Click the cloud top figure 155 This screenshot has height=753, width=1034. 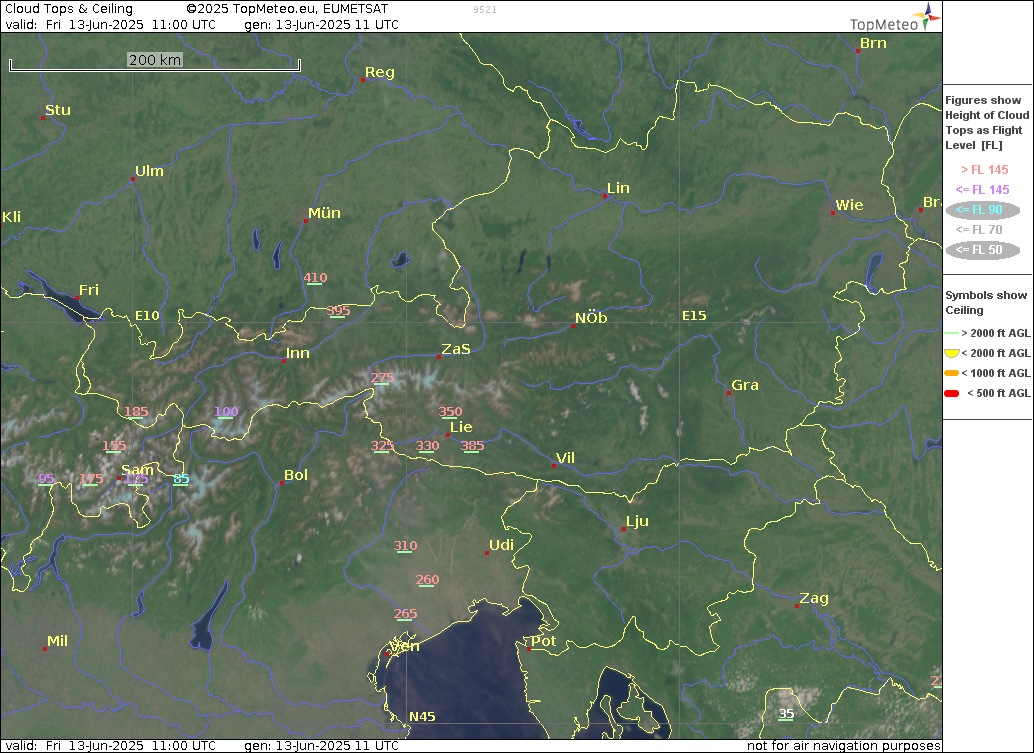coord(114,446)
